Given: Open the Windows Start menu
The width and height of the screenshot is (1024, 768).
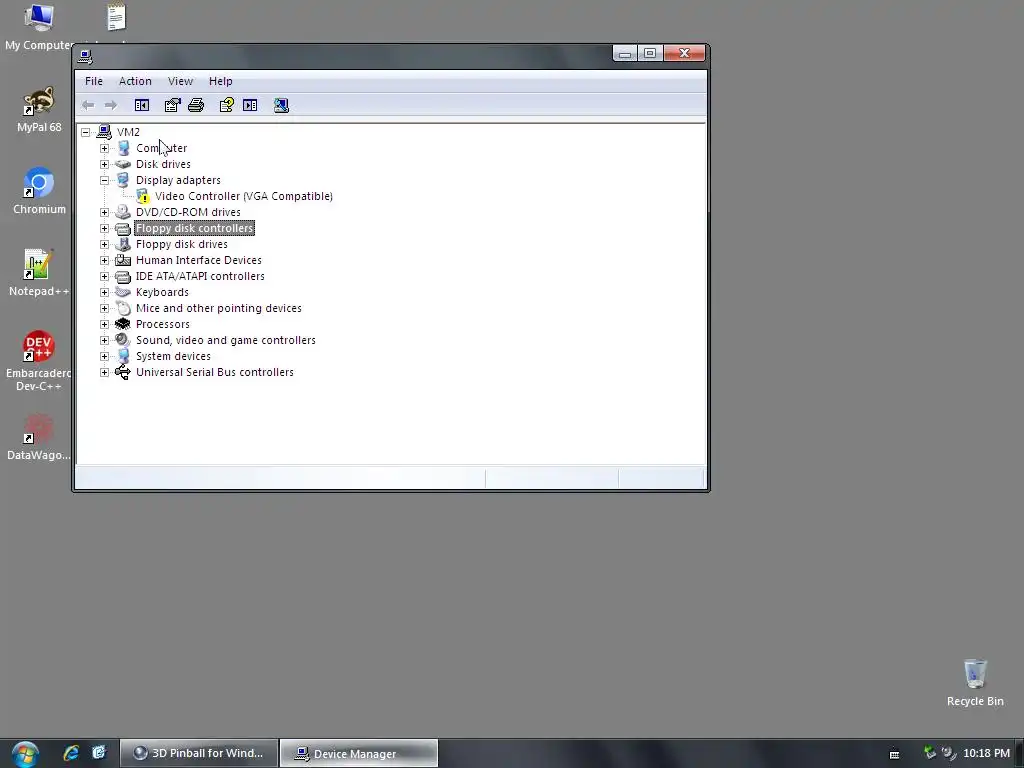Looking at the screenshot, I should click(25, 754).
